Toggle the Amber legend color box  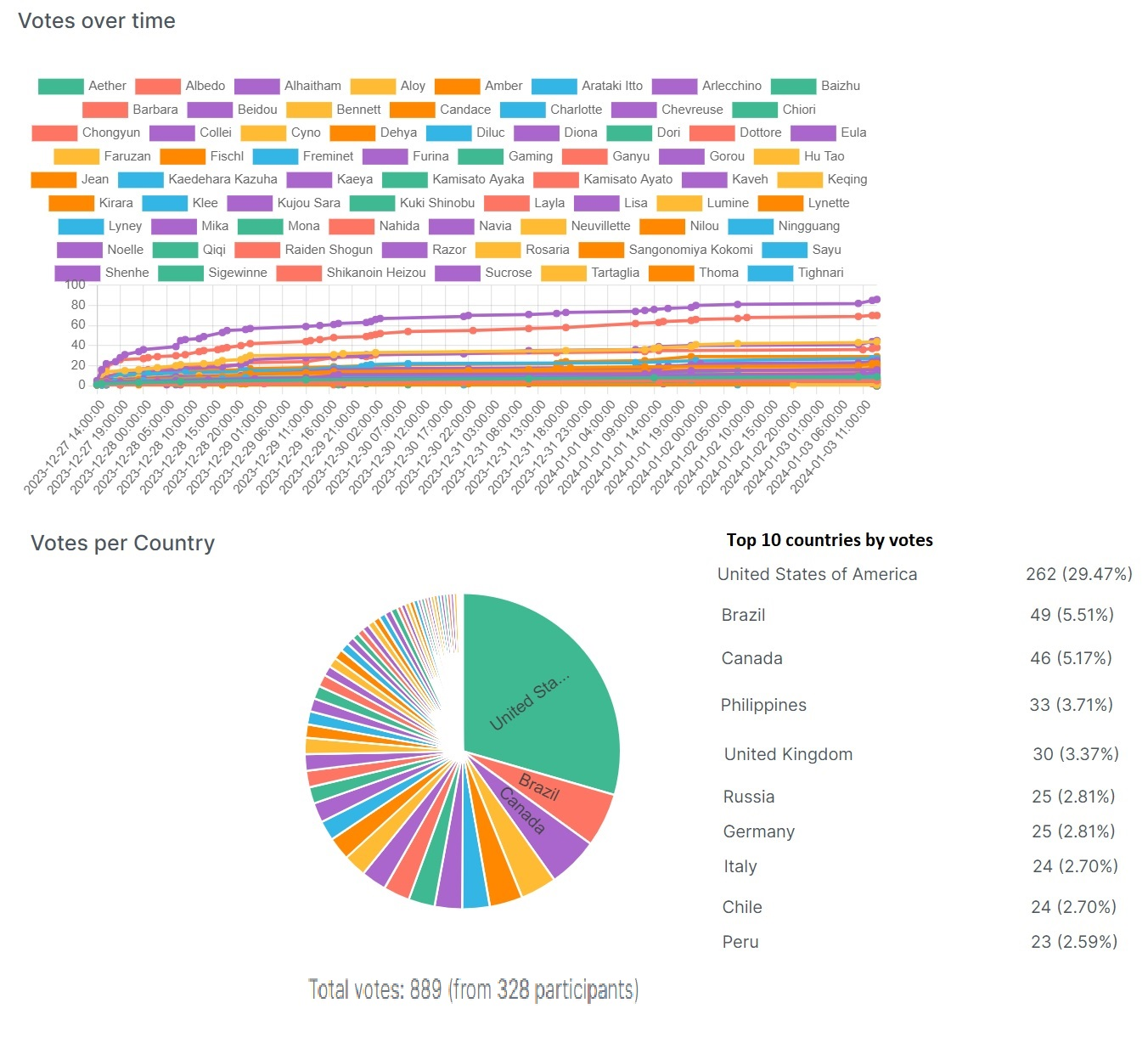pyautogui.click(x=457, y=86)
